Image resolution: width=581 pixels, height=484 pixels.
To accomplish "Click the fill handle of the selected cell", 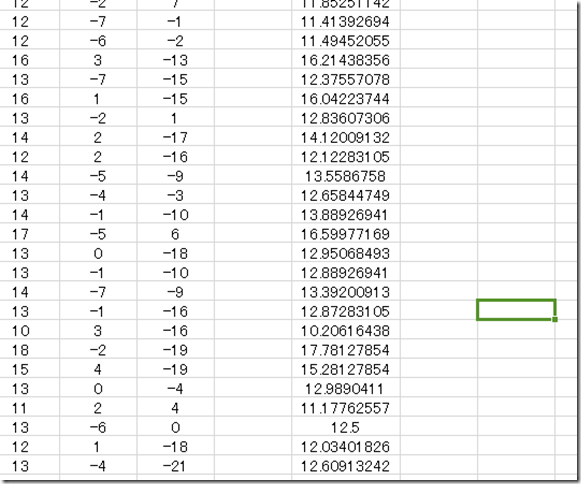I will coord(555,319).
